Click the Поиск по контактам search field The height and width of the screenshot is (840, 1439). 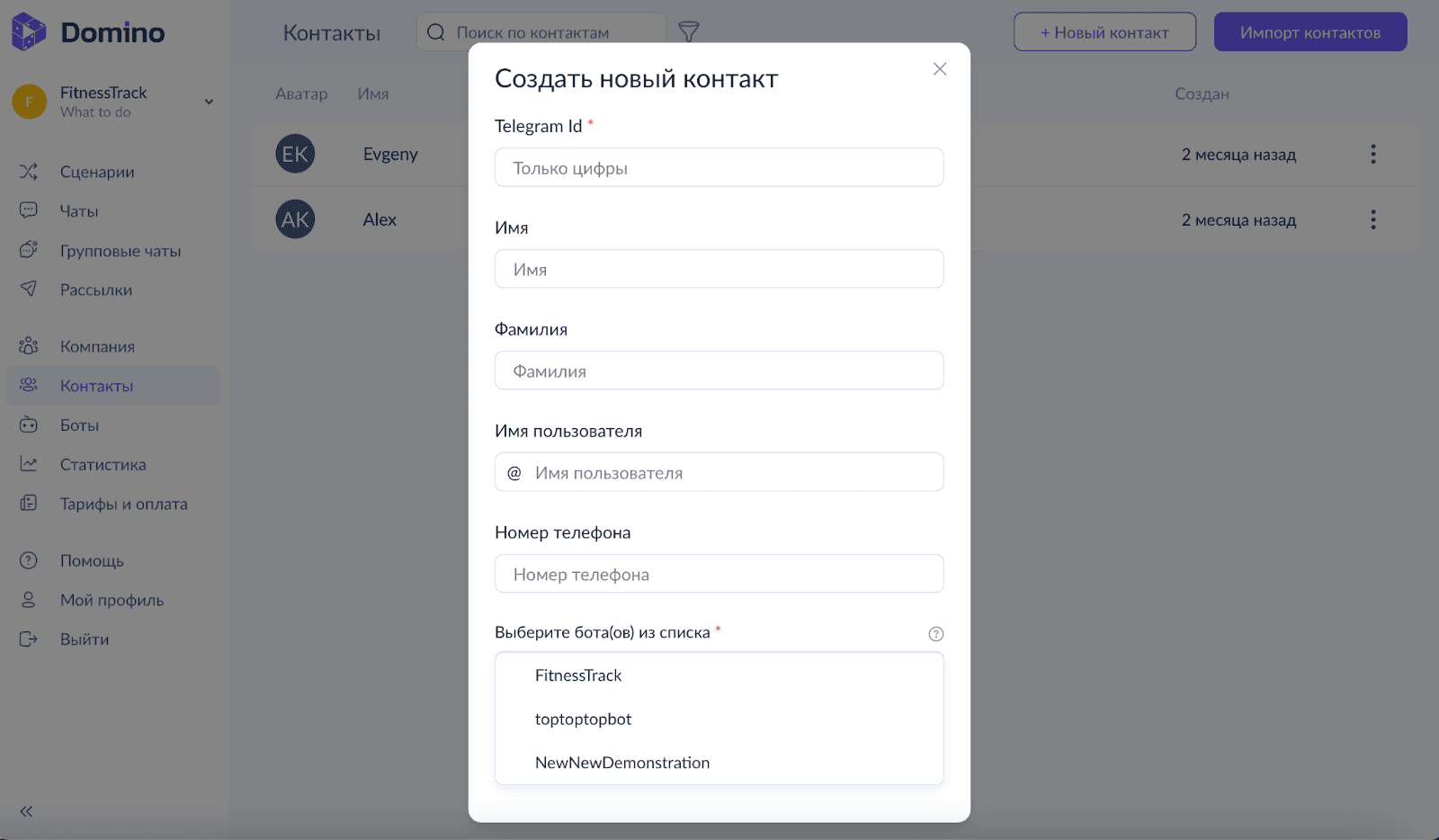(541, 31)
